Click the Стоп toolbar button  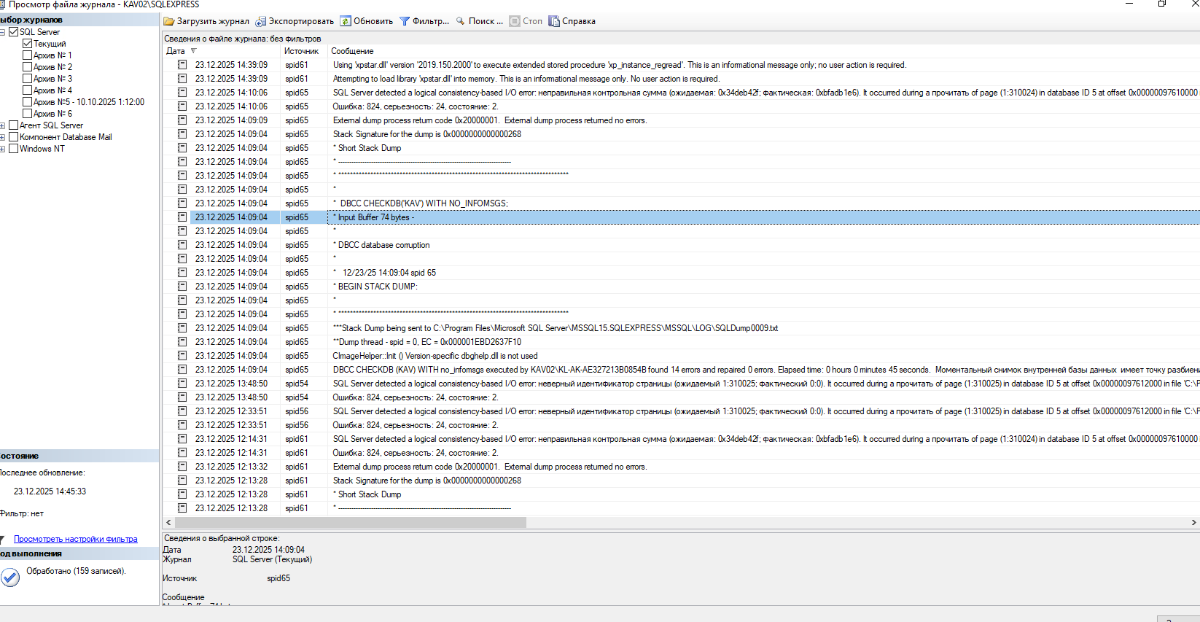pos(526,20)
